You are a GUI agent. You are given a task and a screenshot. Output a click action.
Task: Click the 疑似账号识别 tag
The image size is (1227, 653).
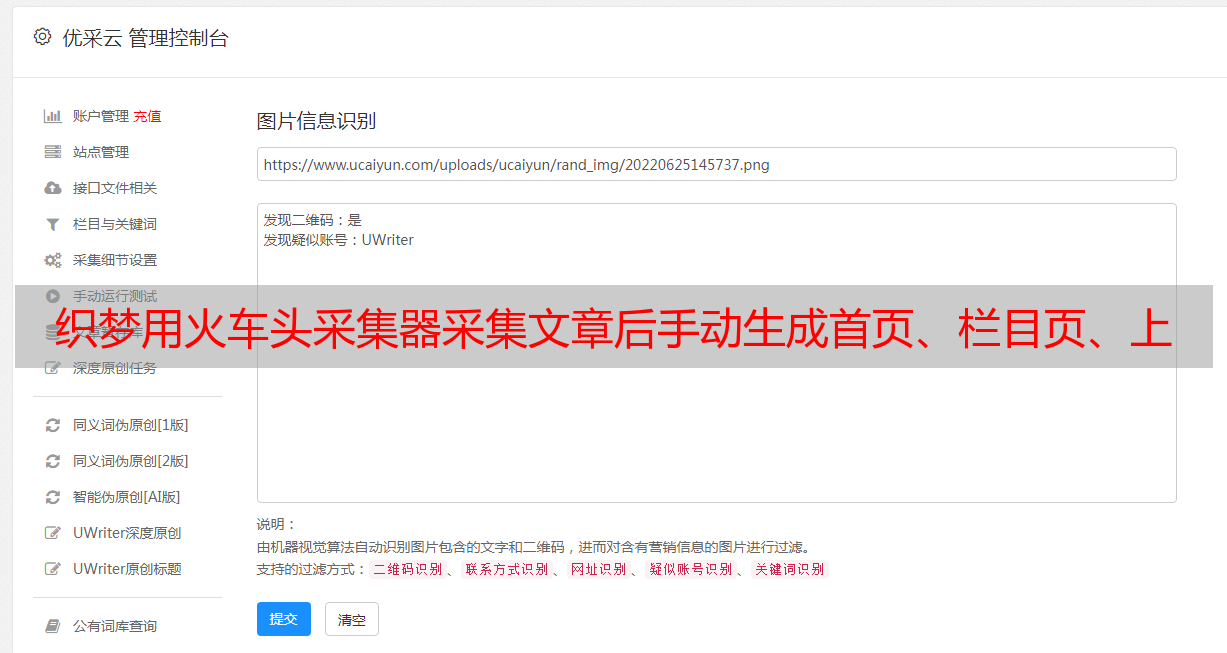690,569
